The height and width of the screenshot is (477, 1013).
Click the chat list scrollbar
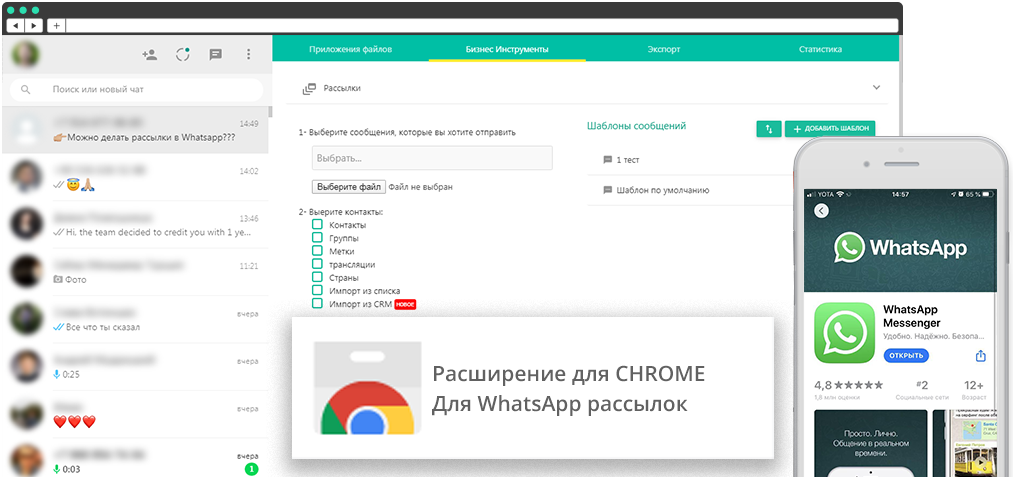coord(270,113)
